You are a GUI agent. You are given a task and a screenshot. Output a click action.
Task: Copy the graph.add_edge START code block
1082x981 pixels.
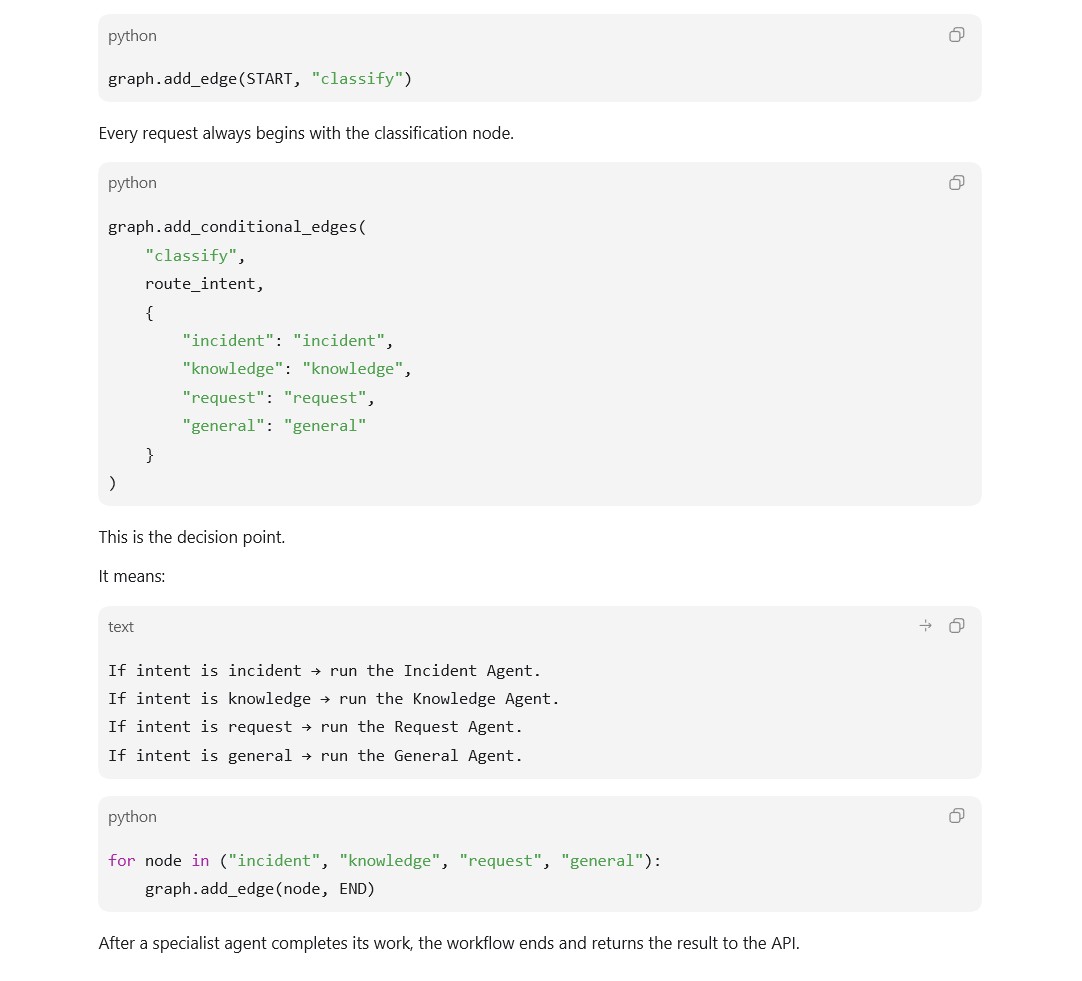pos(956,34)
